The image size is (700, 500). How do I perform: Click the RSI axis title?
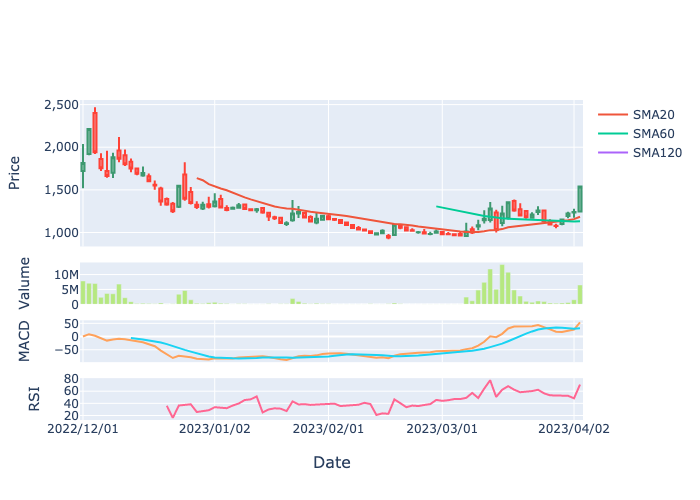(x=34, y=398)
